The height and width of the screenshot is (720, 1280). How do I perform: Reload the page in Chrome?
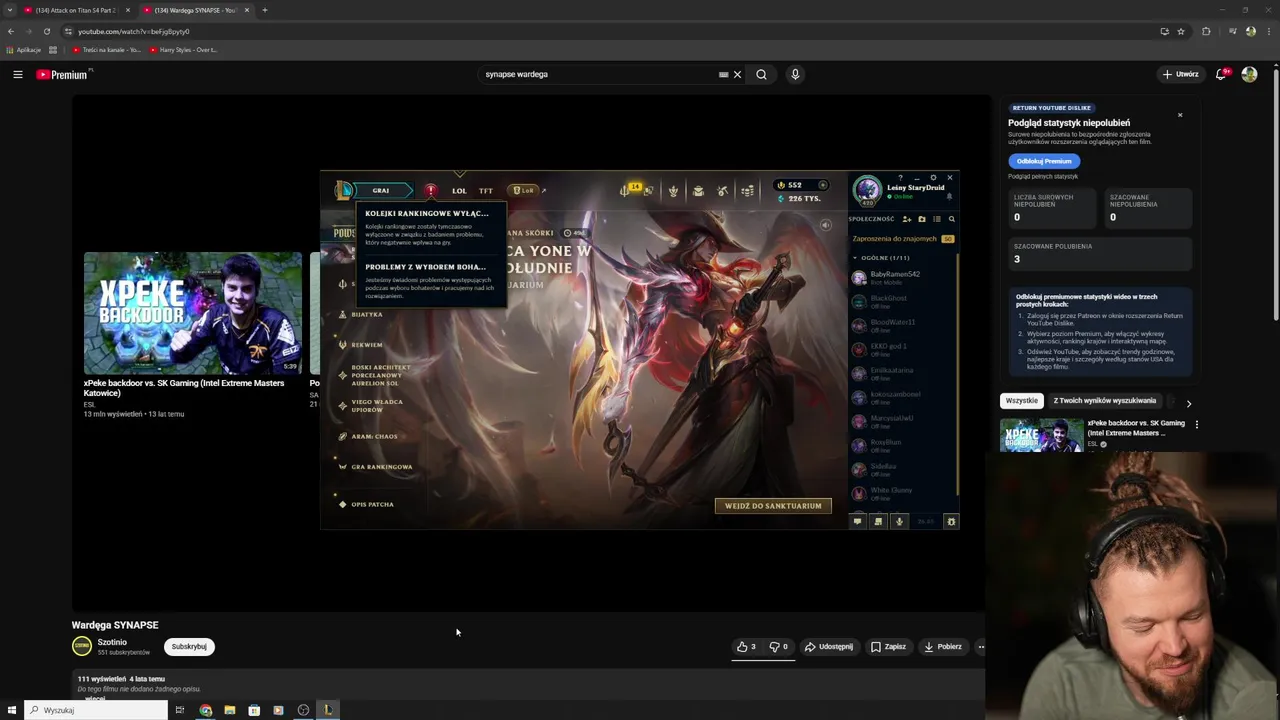(x=46, y=31)
